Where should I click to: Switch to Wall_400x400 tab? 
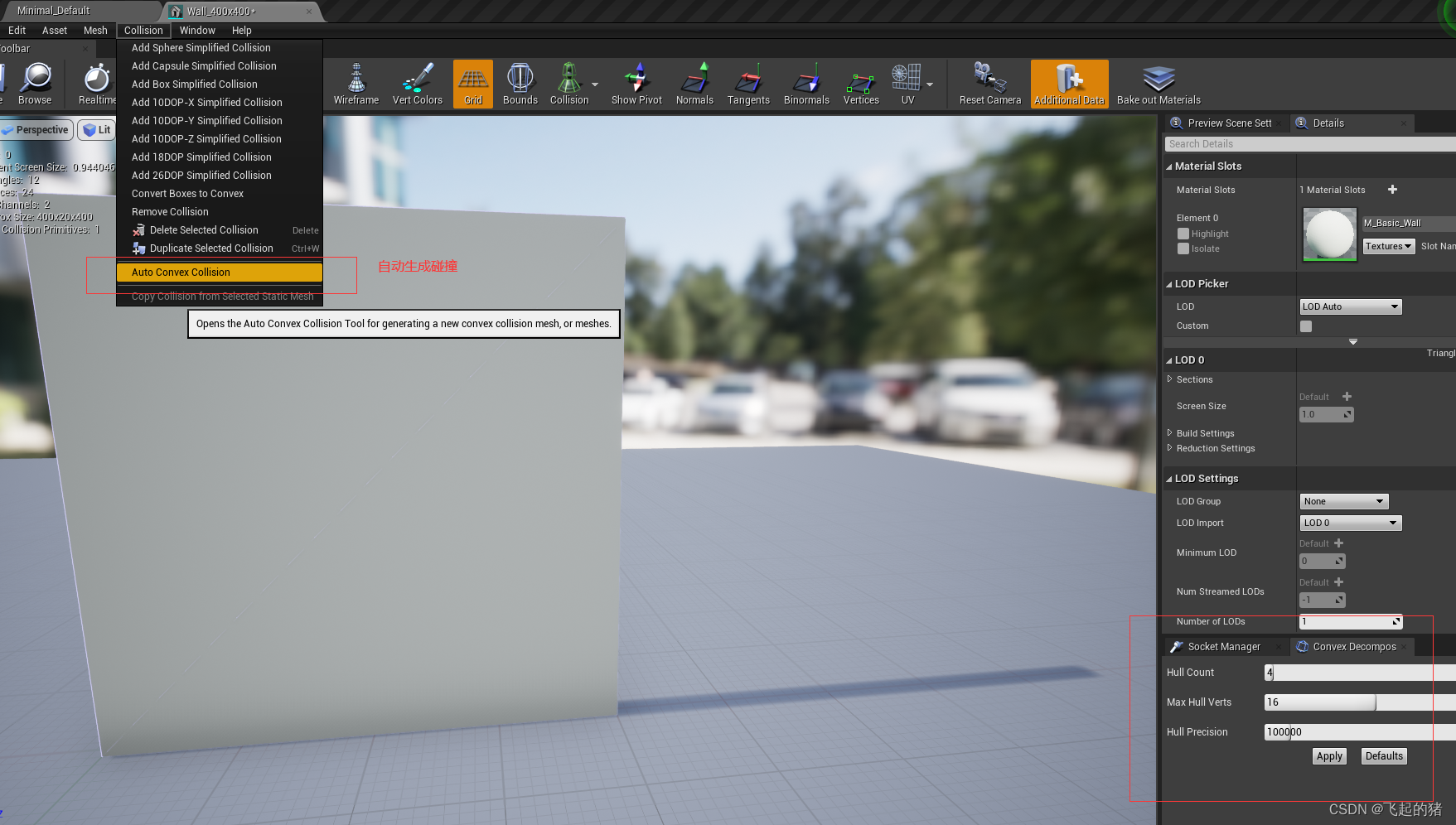click(240, 12)
